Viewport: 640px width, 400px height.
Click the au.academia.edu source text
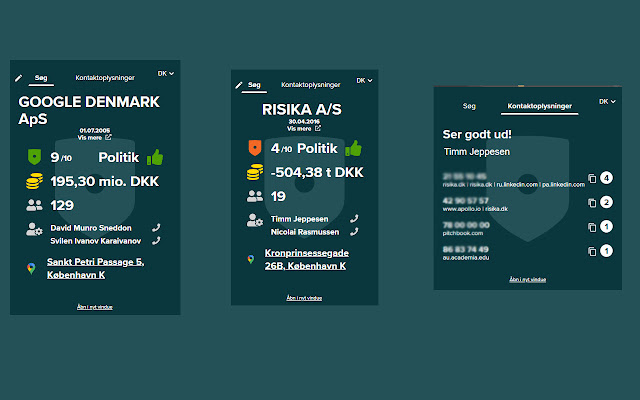click(466, 258)
